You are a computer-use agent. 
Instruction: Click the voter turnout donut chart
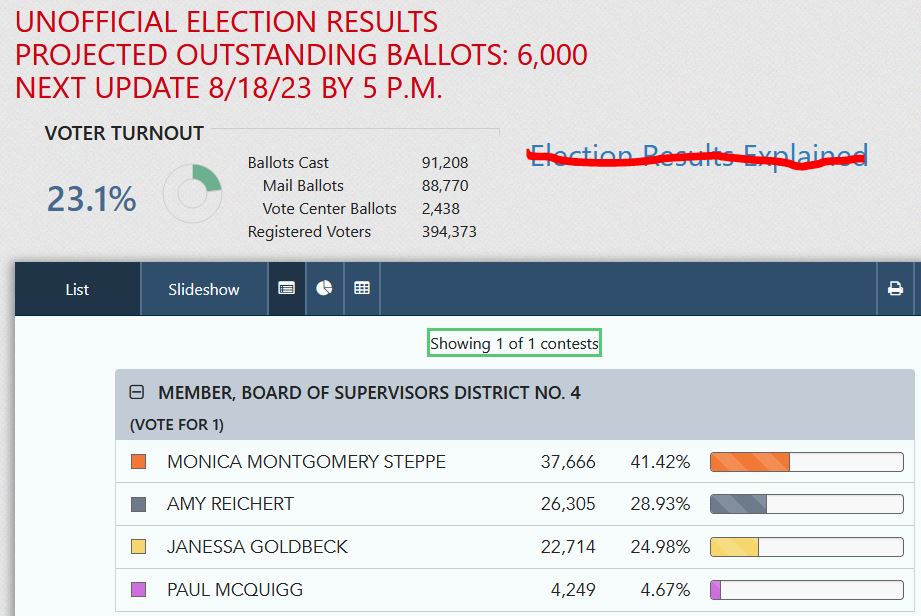pos(191,193)
